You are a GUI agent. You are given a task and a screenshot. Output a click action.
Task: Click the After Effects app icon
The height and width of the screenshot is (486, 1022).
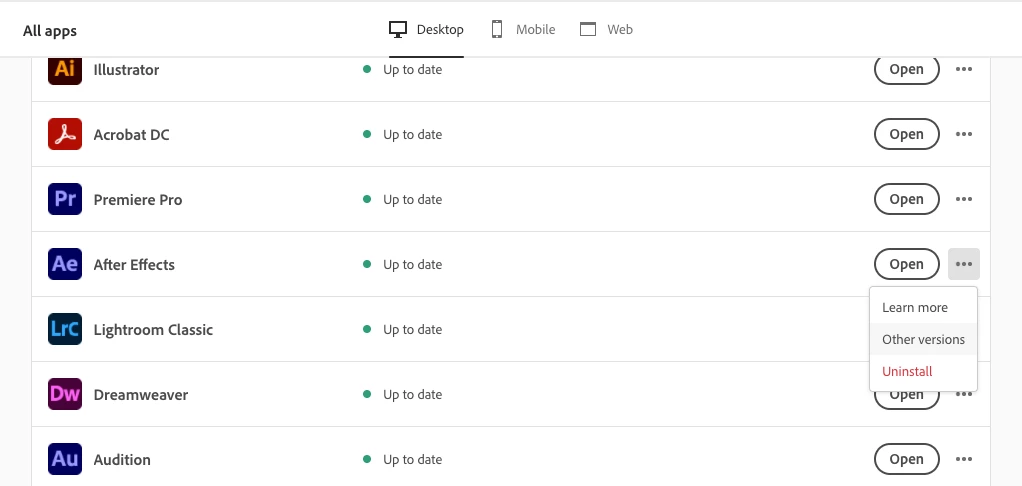coord(65,264)
